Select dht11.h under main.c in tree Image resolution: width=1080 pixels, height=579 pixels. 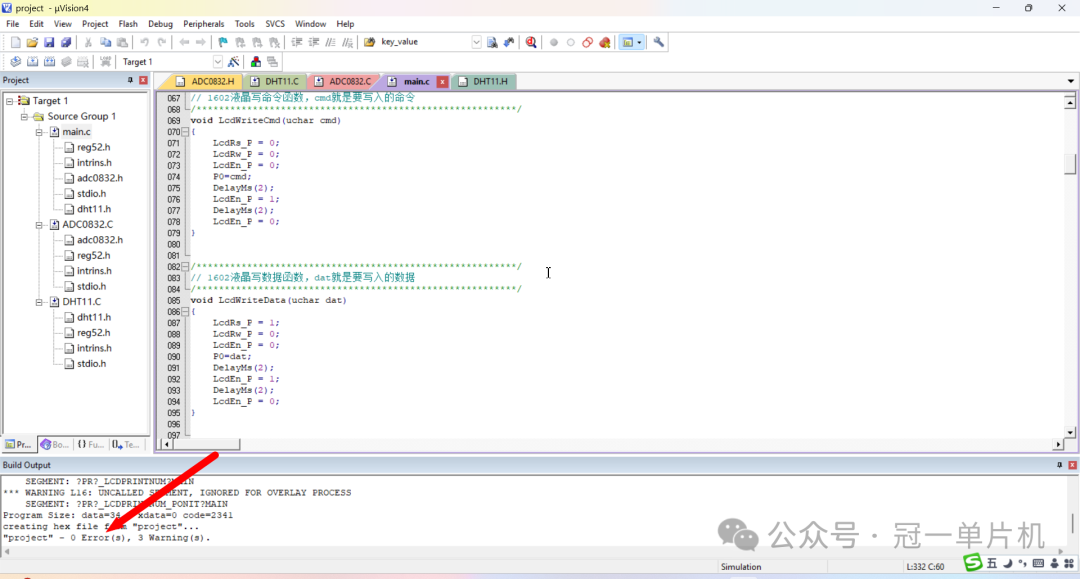(87, 209)
